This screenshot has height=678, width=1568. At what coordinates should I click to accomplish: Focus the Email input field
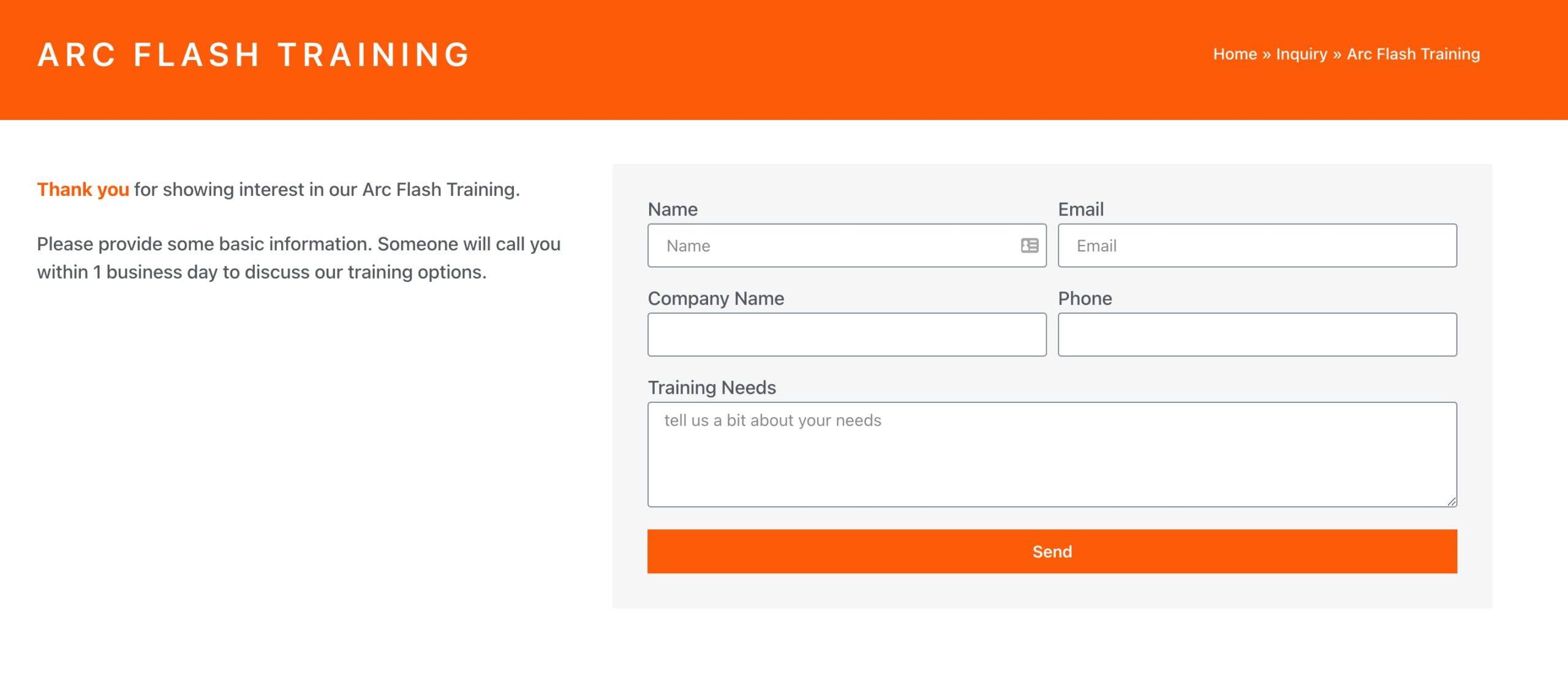coord(1257,246)
